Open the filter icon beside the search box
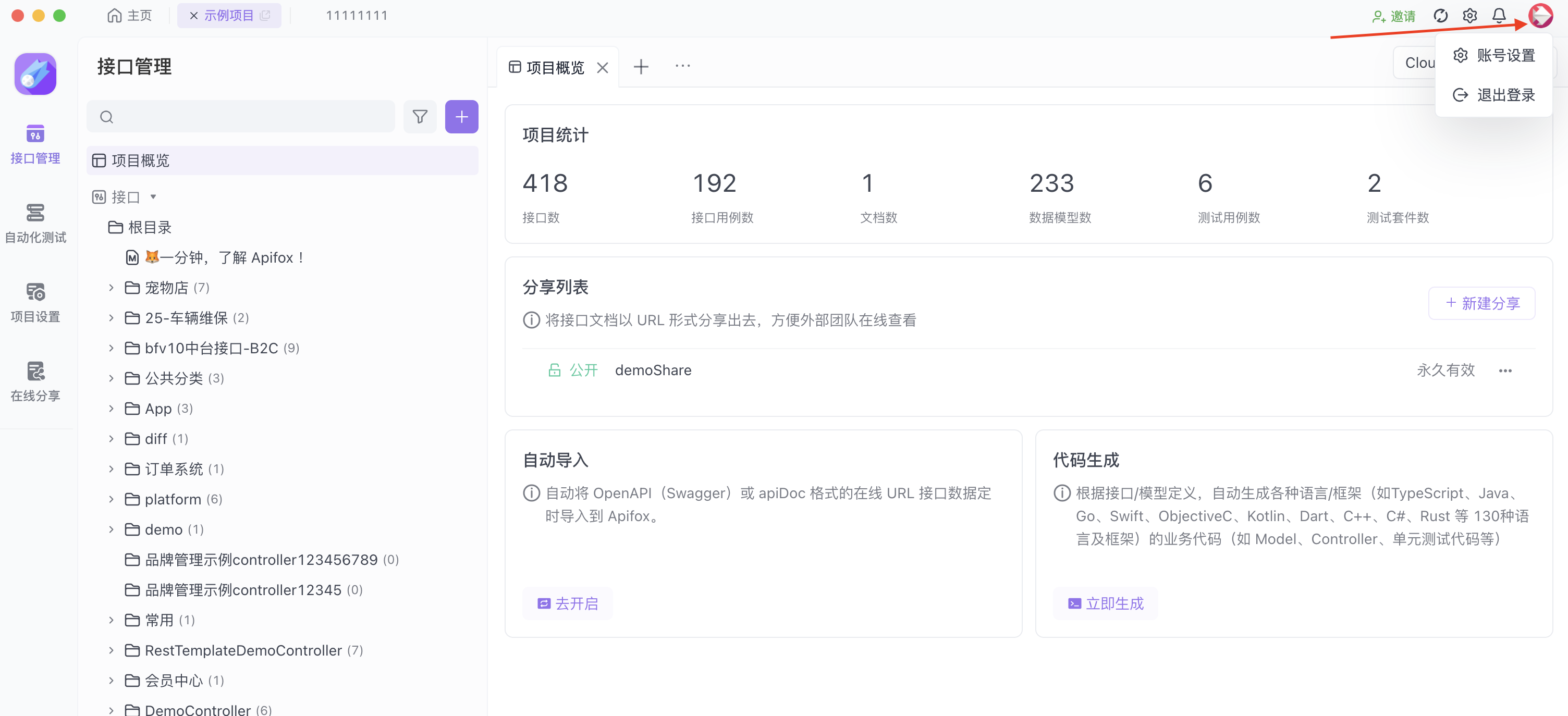The height and width of the screenshot is (716, 1568). click(420, 117)
